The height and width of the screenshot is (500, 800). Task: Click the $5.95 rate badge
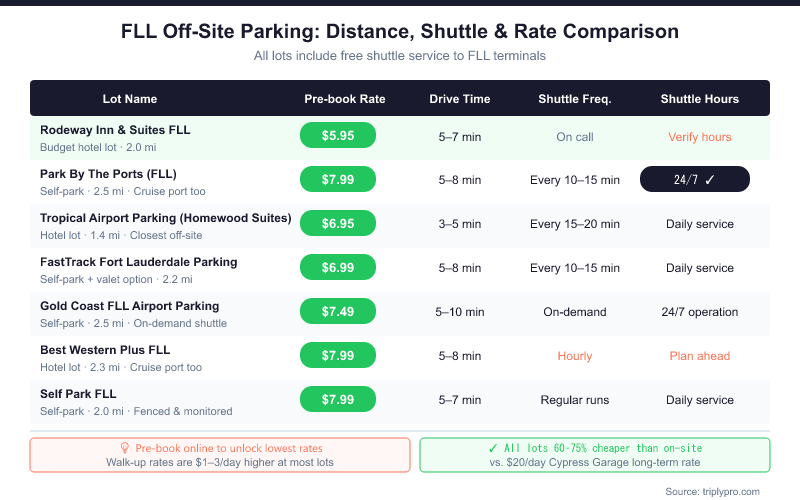coord(338,136)
